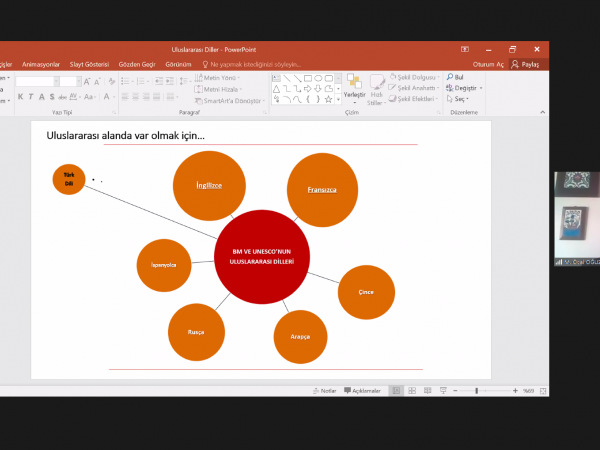Decrease list indent level
The width and height of the screenshot is (600, 450).
pyautogui.click(x=159, y=81)
